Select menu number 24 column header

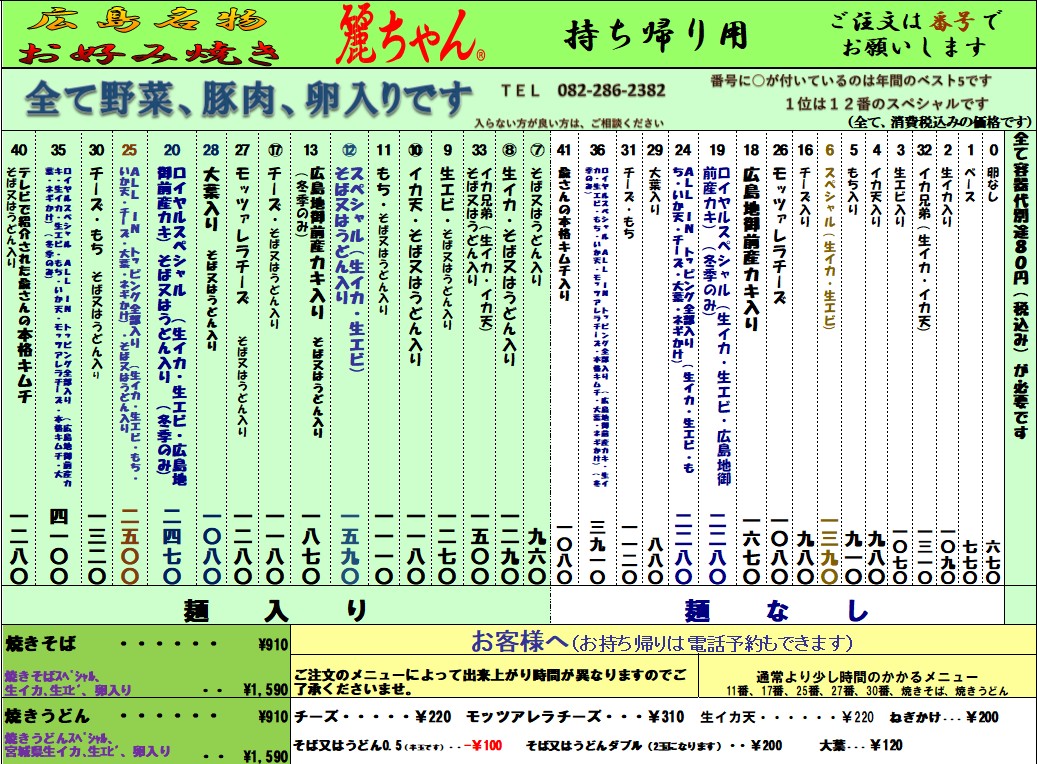tap(683, 150)
